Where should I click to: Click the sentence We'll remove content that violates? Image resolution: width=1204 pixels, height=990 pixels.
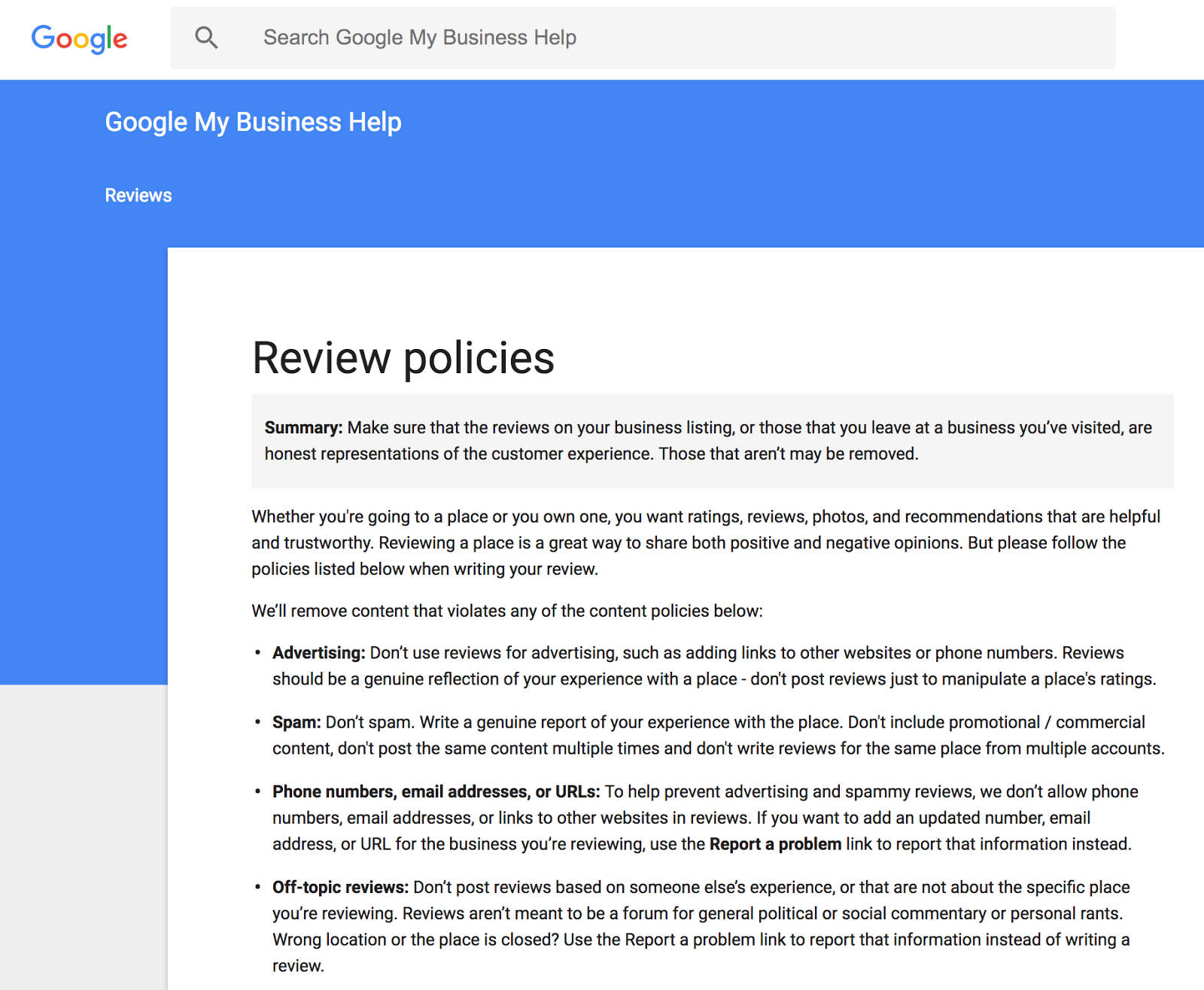pos(507,611)
